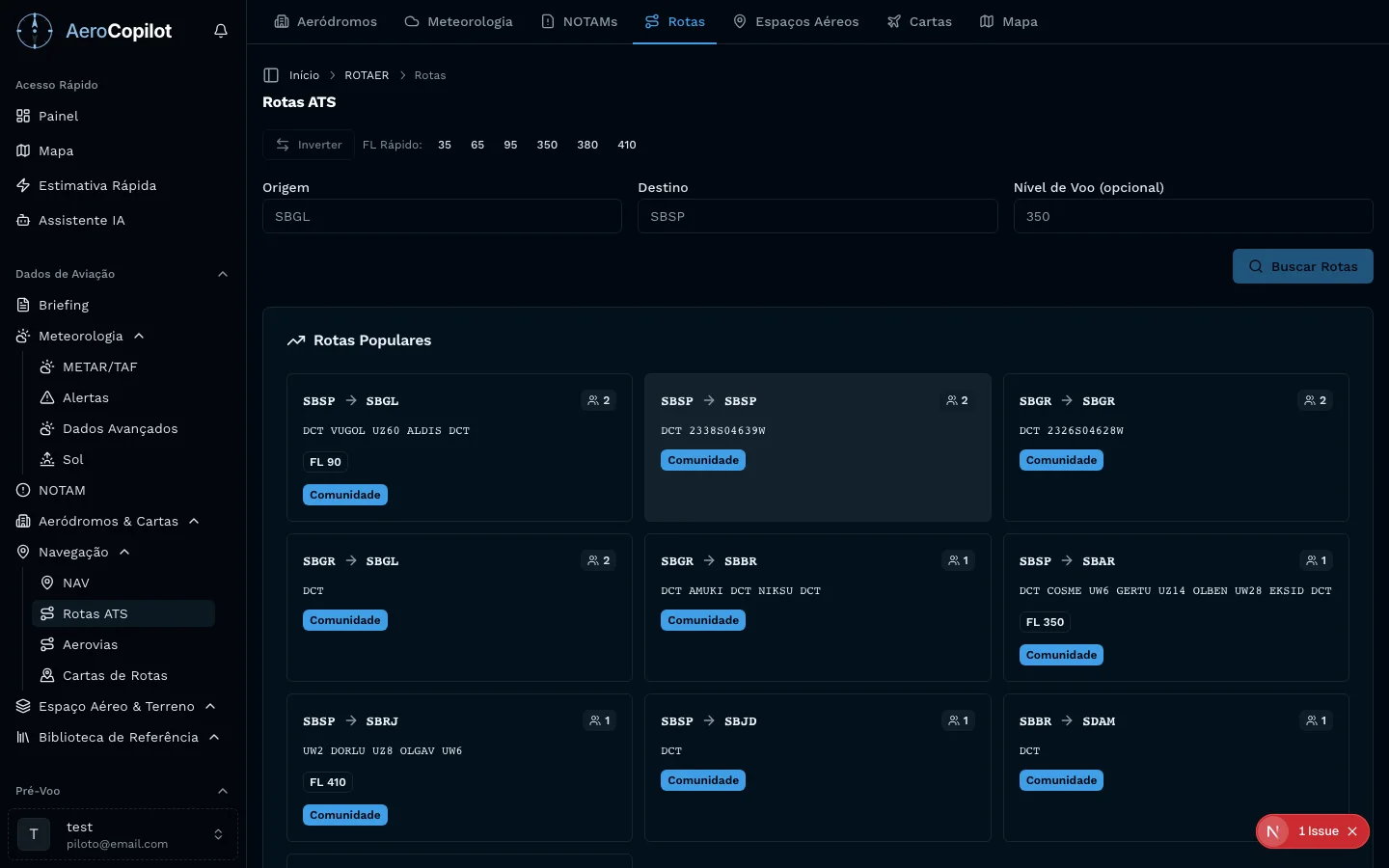Open the Espaços Aéreos tab
The height and width of the screenshot is (868, 1389).
coord(796,21)
